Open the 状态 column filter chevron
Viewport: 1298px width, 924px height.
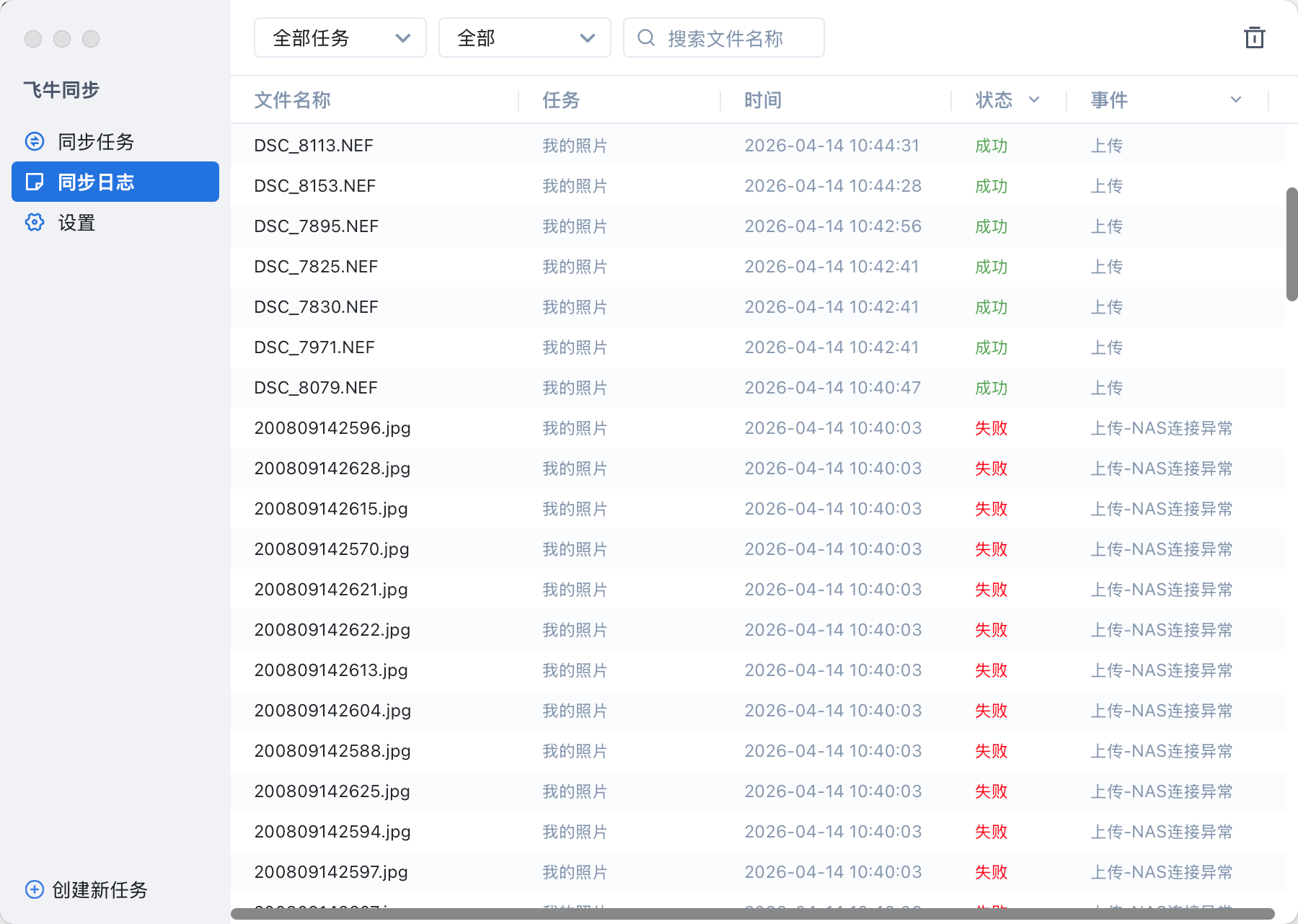click(1034, 100)
